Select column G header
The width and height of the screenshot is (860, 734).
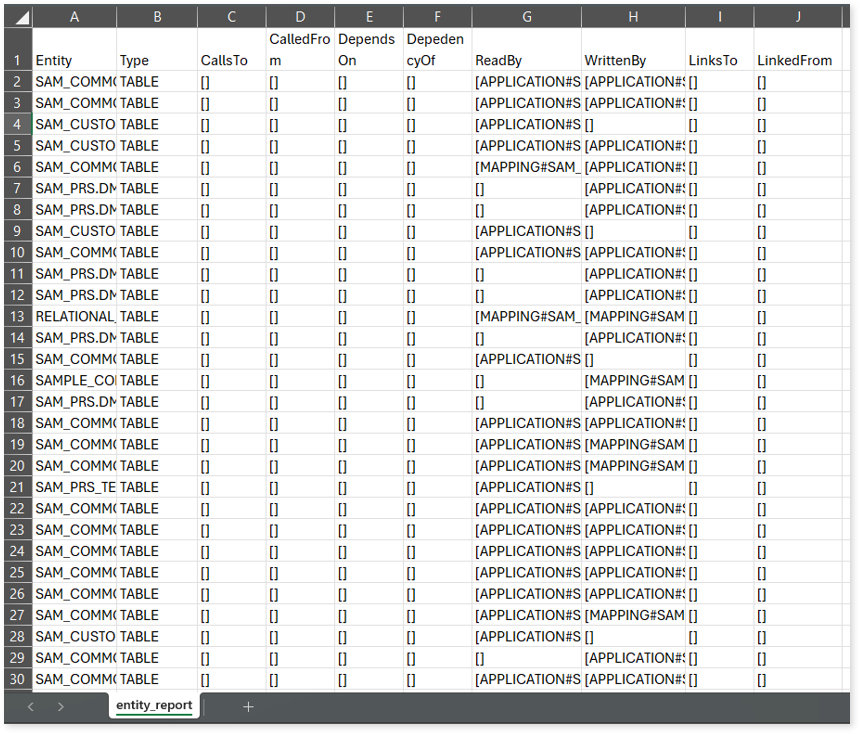[x=526, y=17]
